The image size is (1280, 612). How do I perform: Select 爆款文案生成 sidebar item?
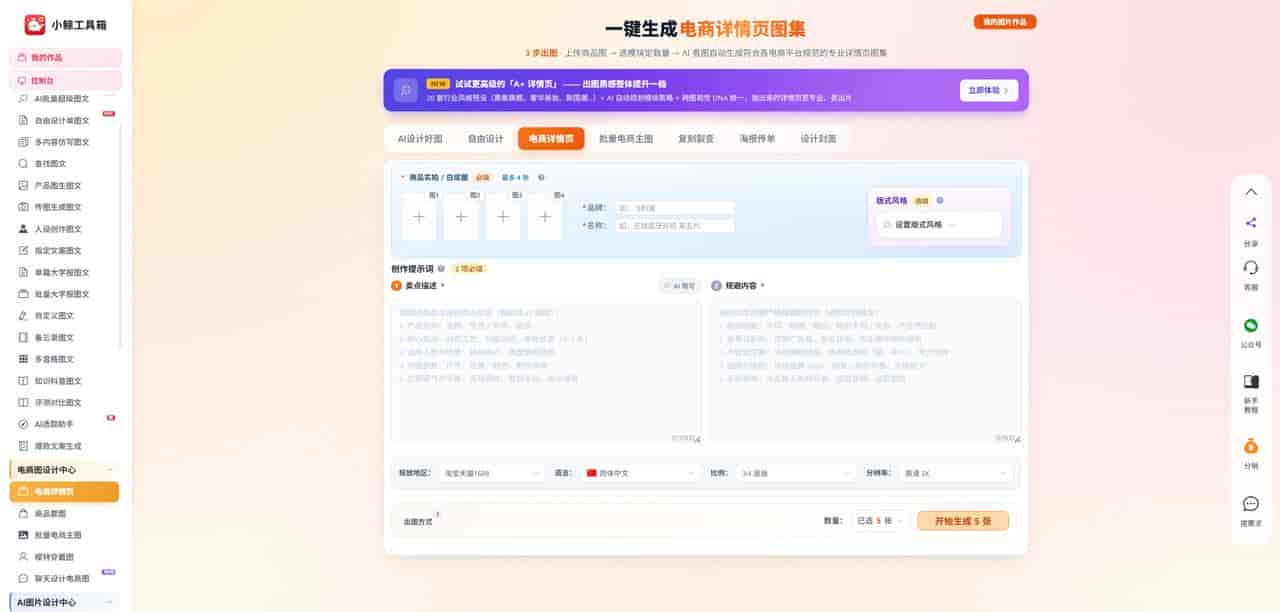pyautogui.click(x=64, y=446)
